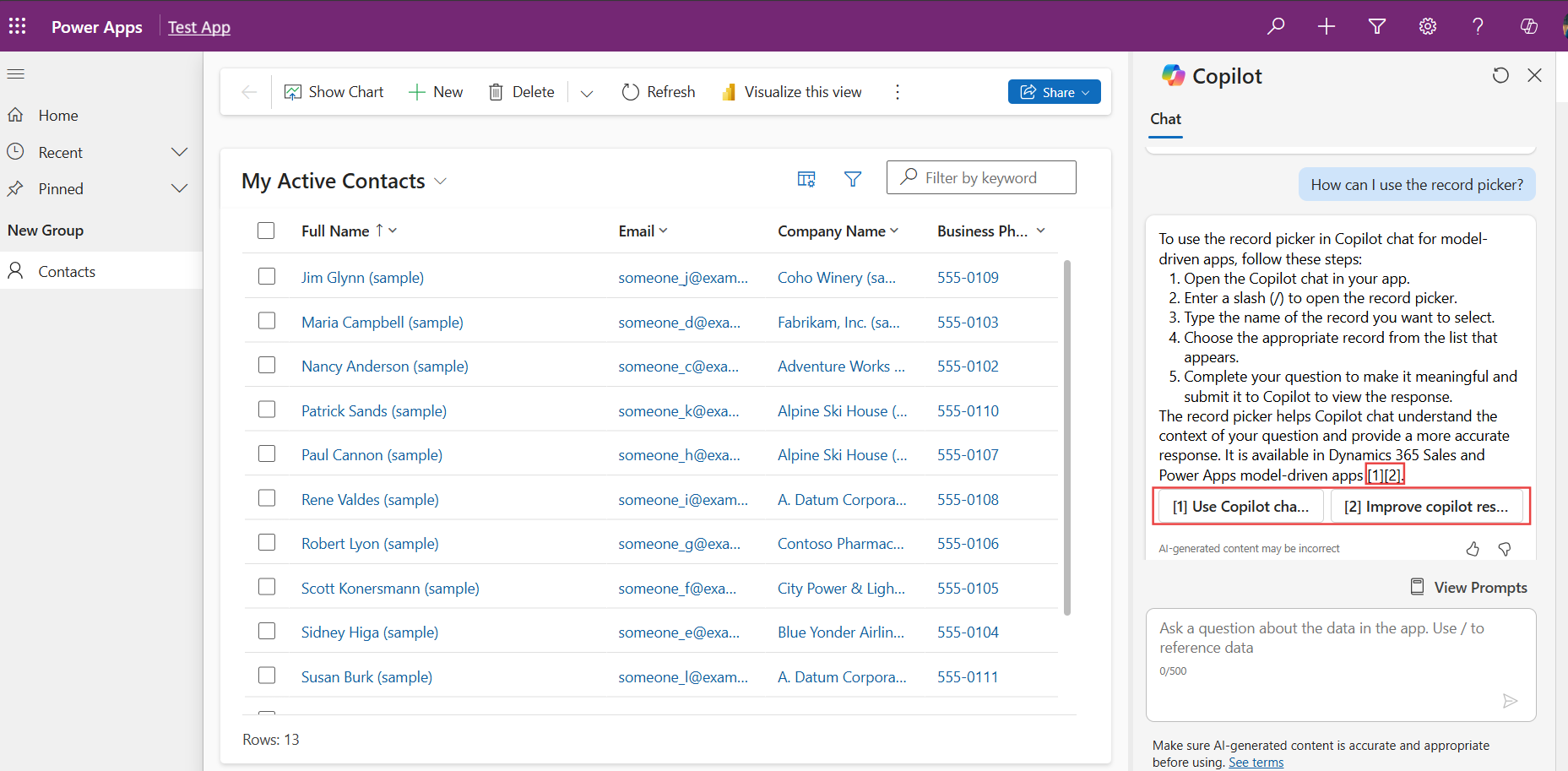Open Contacts in the left navigation

pos(67,271)
